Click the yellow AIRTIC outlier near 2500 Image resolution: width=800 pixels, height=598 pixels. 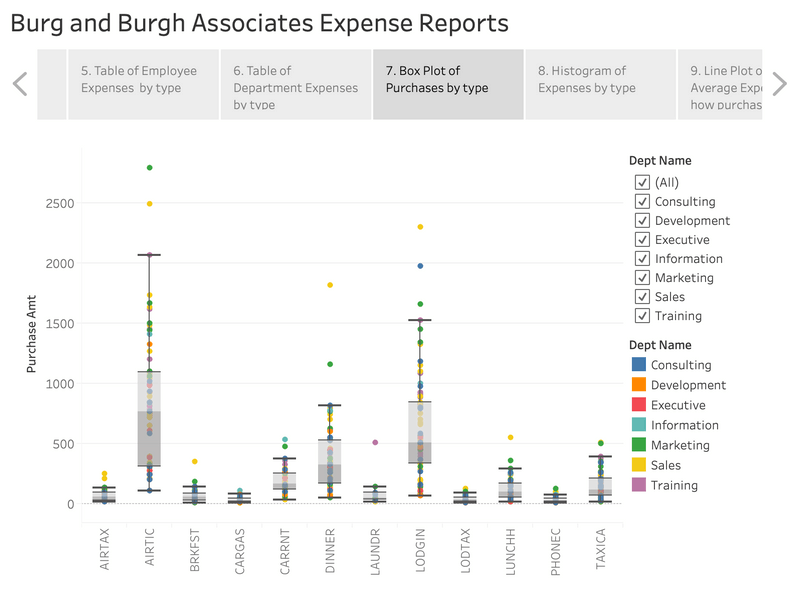[149, 204]
